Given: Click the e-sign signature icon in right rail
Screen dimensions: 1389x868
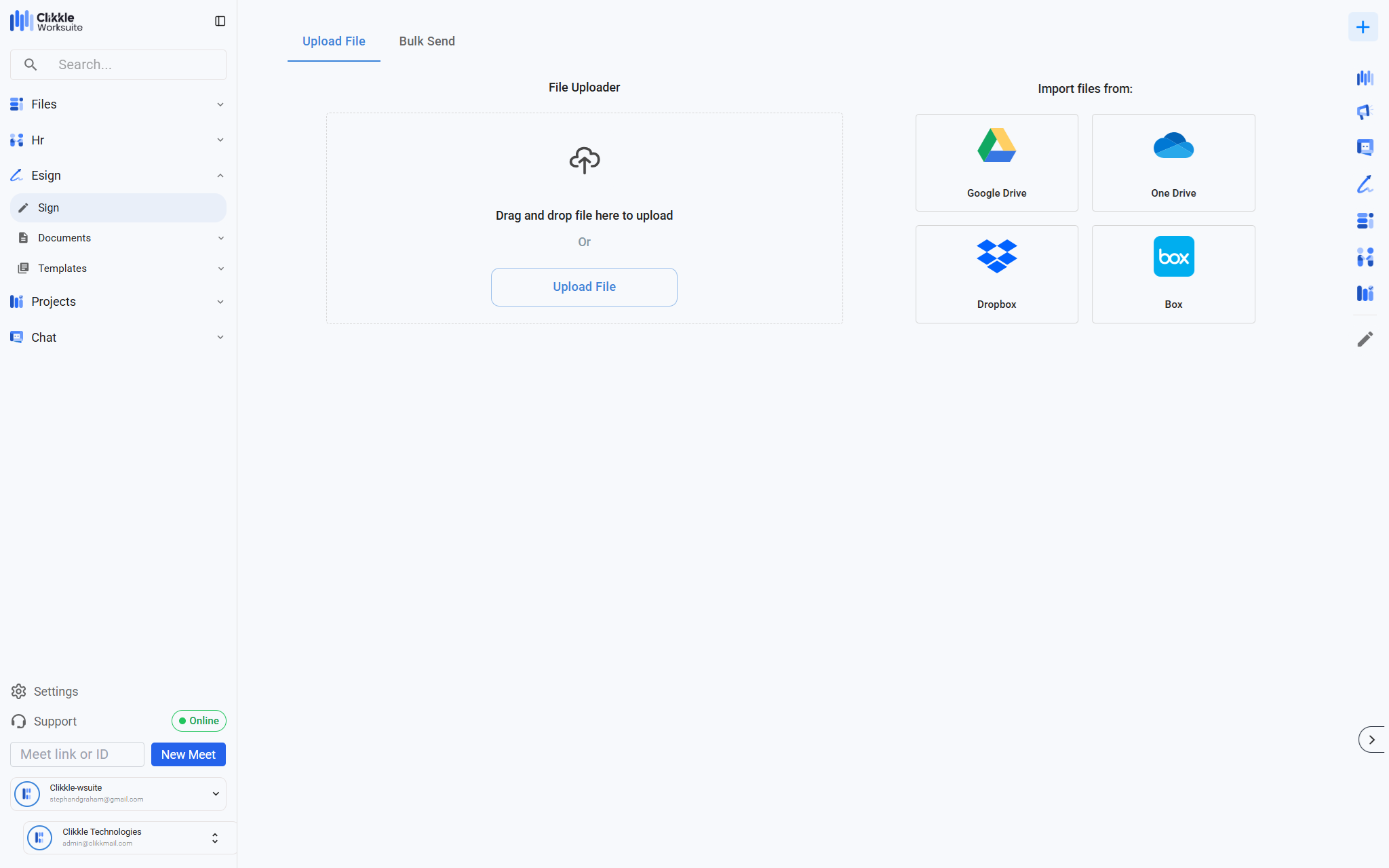Looking at the screenshot, I should click(1365, 184).
